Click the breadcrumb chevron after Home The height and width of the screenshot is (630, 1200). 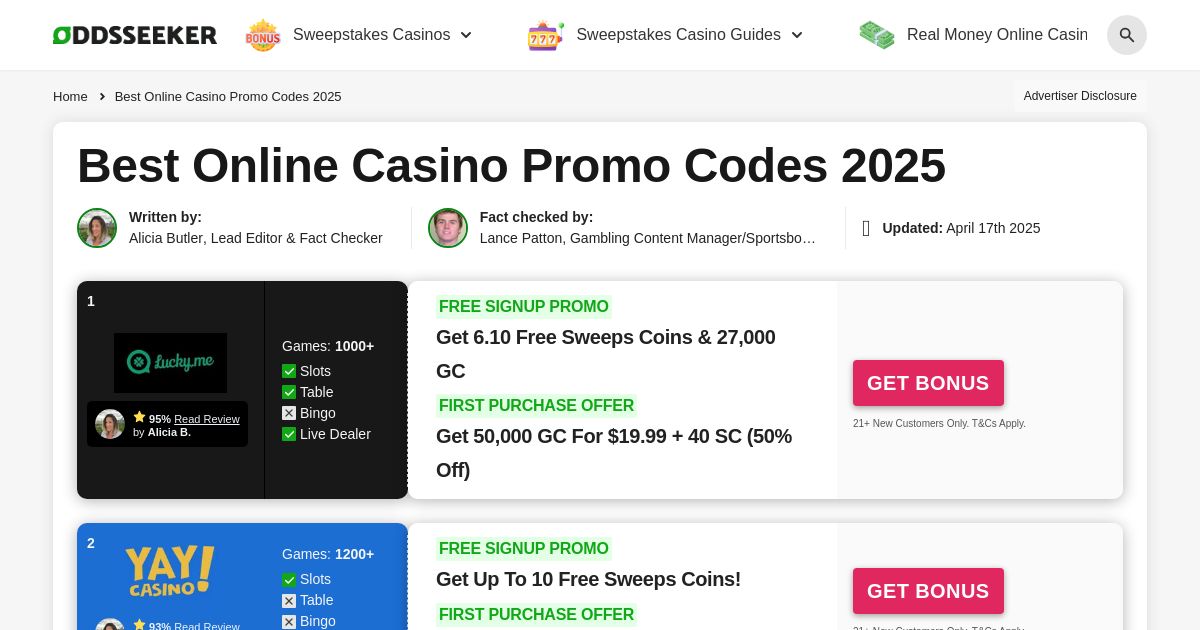click(x=102, y=96)
